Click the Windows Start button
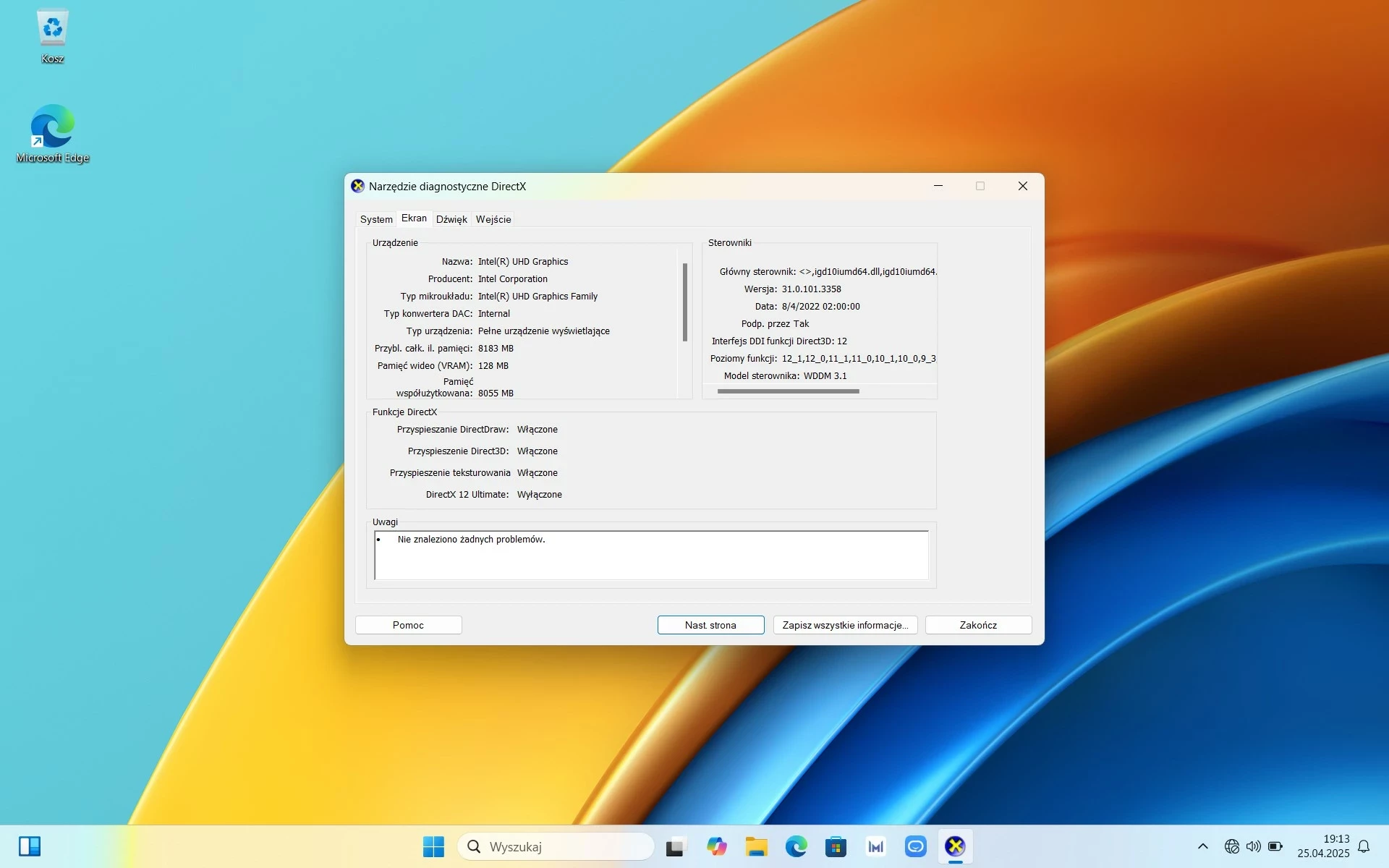 433,846
